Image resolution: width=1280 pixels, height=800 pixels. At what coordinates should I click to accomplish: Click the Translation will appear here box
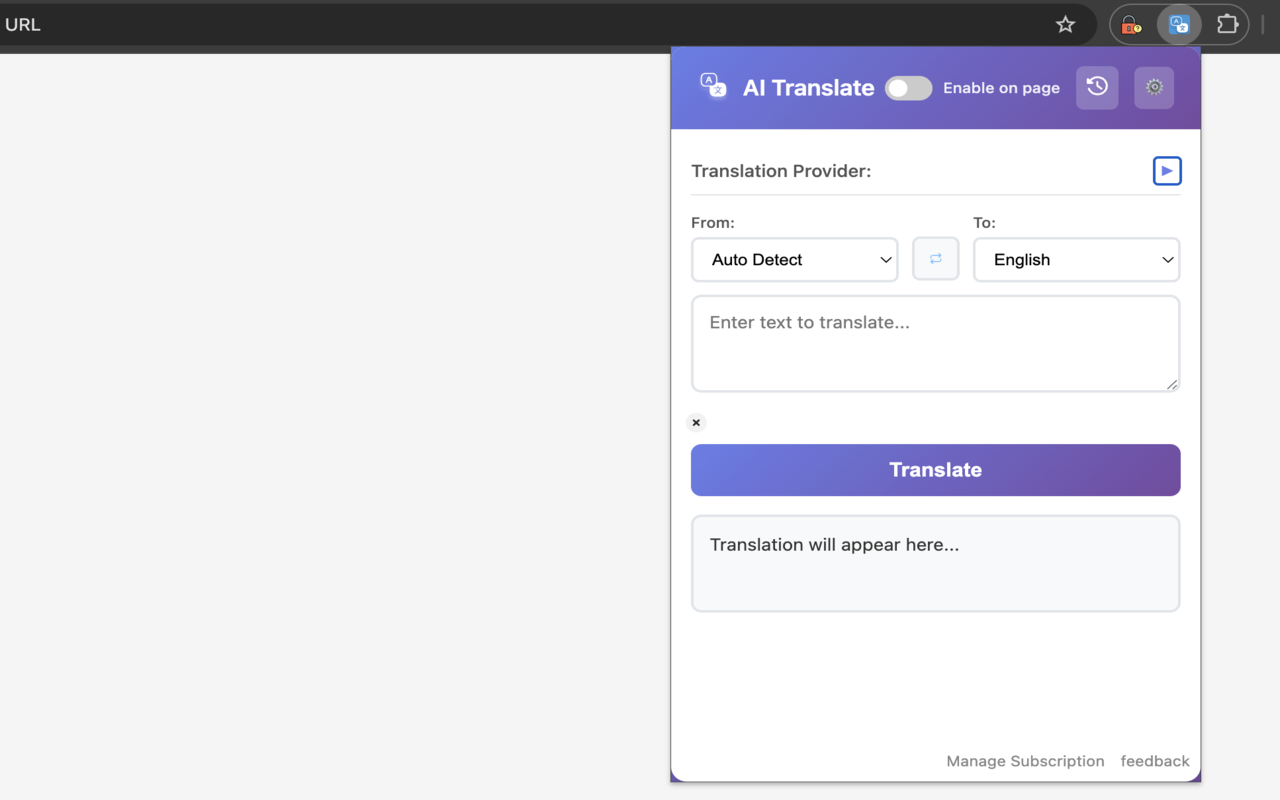[x=935, y=563]
